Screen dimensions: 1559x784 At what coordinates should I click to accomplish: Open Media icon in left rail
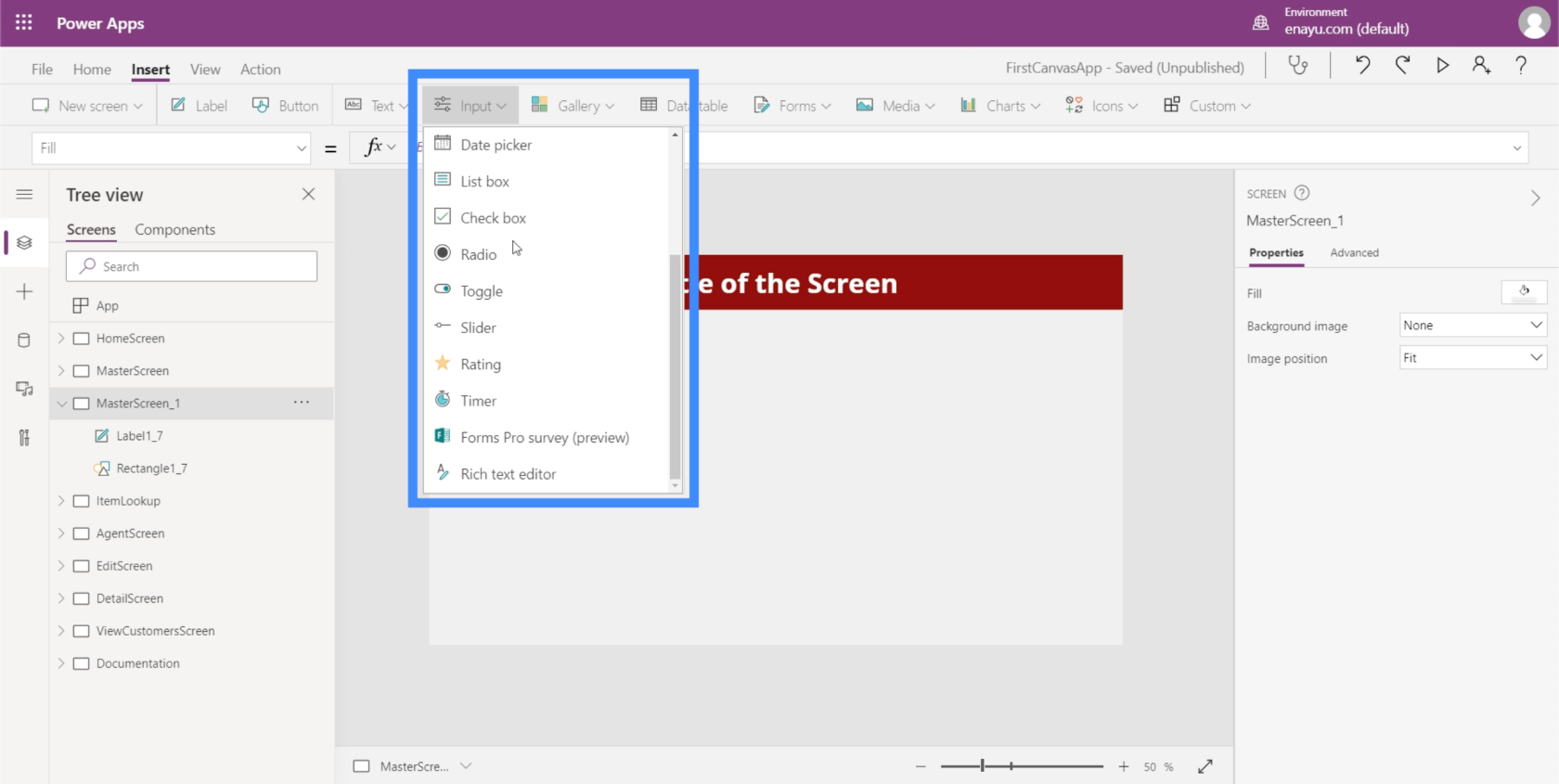[24, 389]
